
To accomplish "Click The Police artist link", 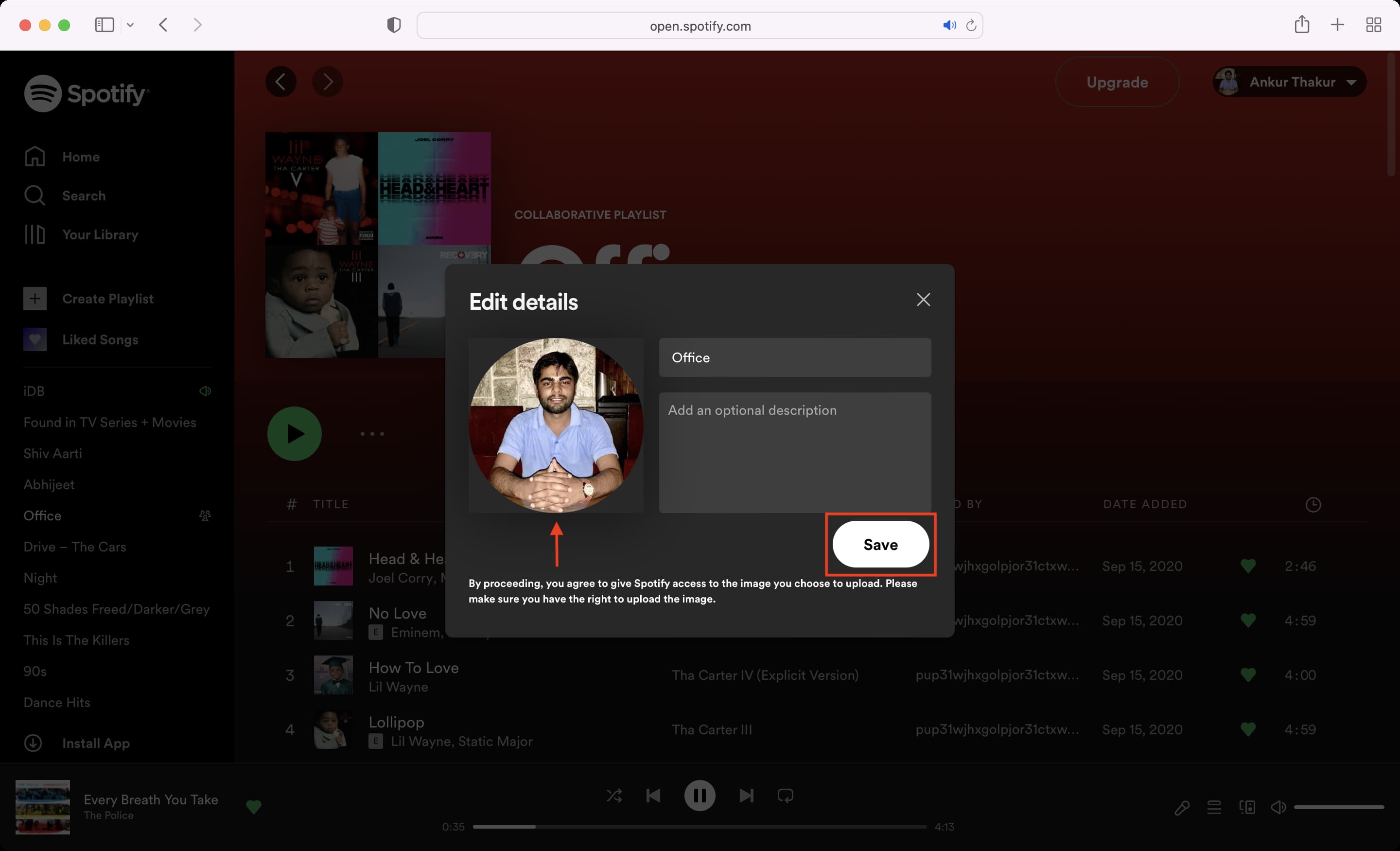I will click(x=108, y=815).
